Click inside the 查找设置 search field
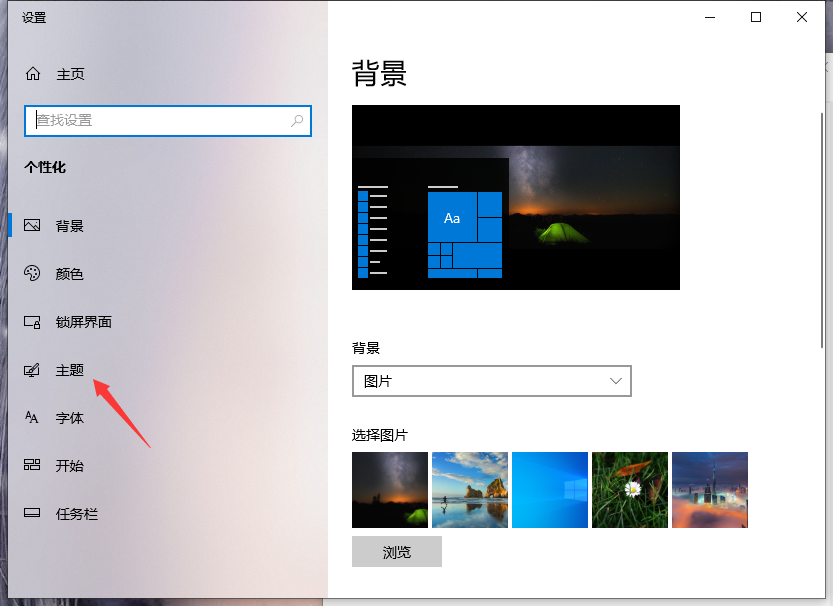 pos(150,120)
